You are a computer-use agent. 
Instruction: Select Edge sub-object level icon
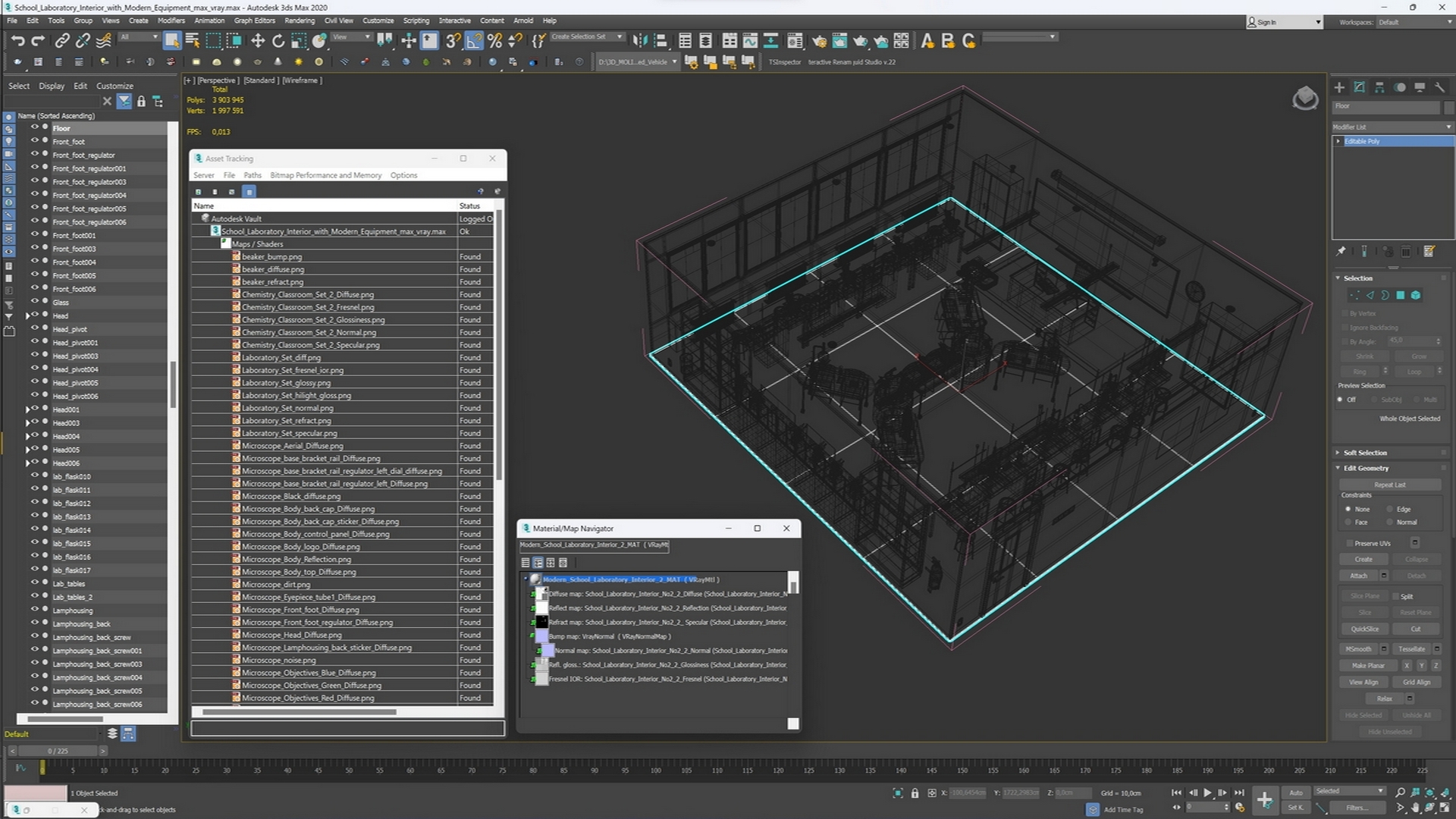click(1370, 296)
